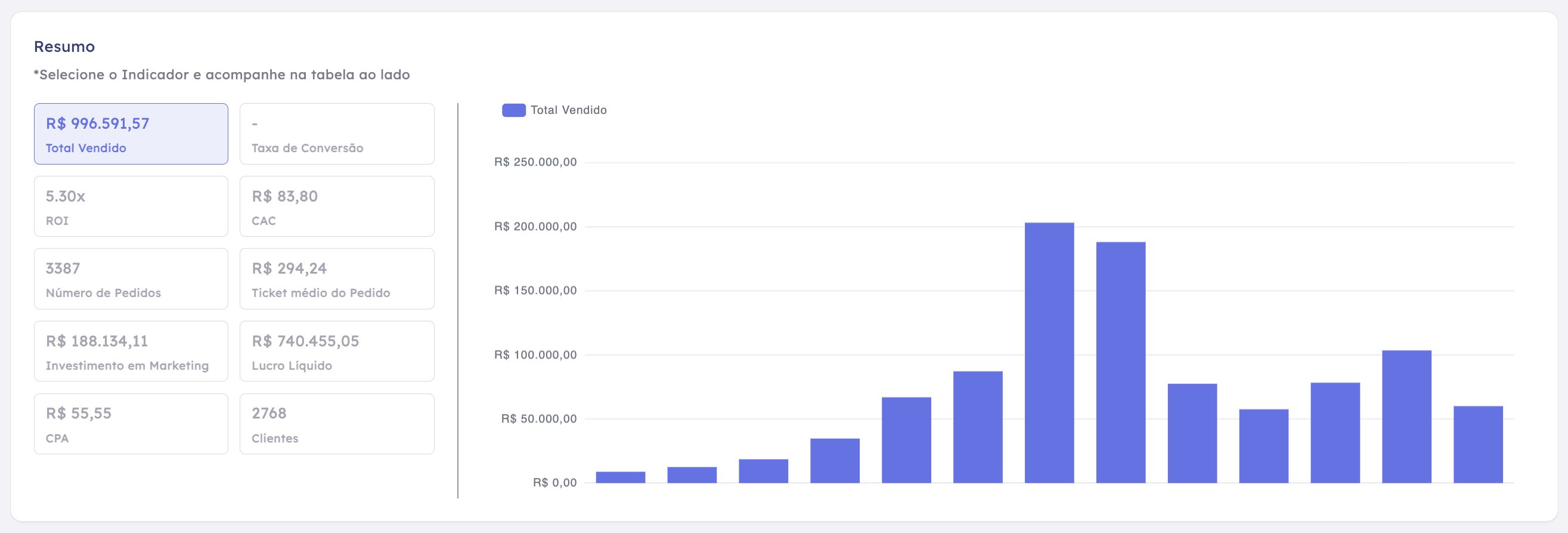
Task: Choose the ROI 5.30x card
Action: pyautogui.click(x=131, y=206)
